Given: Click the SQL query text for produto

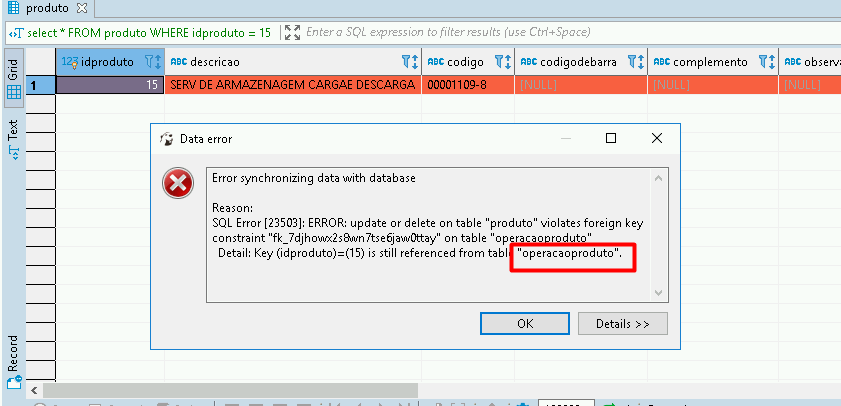Looking at the screenshot, I should [x=149, y=33].
